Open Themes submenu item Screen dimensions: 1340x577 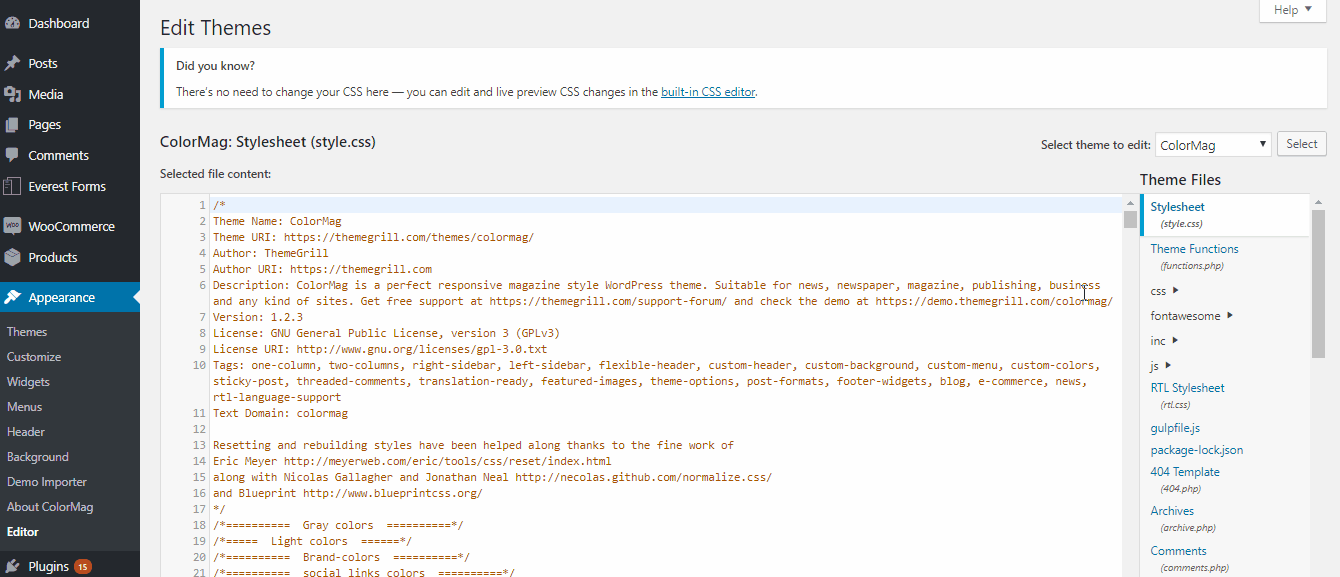(27, 332)
